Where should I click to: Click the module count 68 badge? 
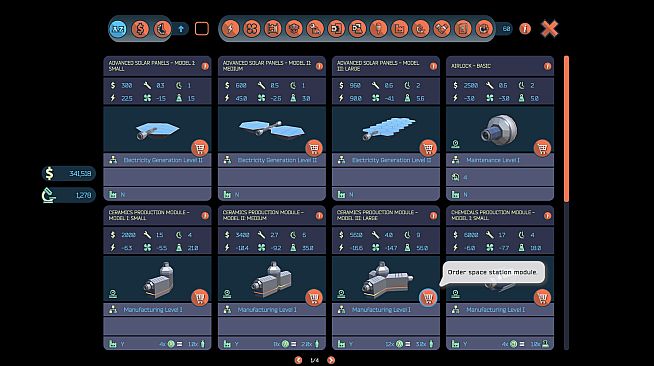[506, 29]
